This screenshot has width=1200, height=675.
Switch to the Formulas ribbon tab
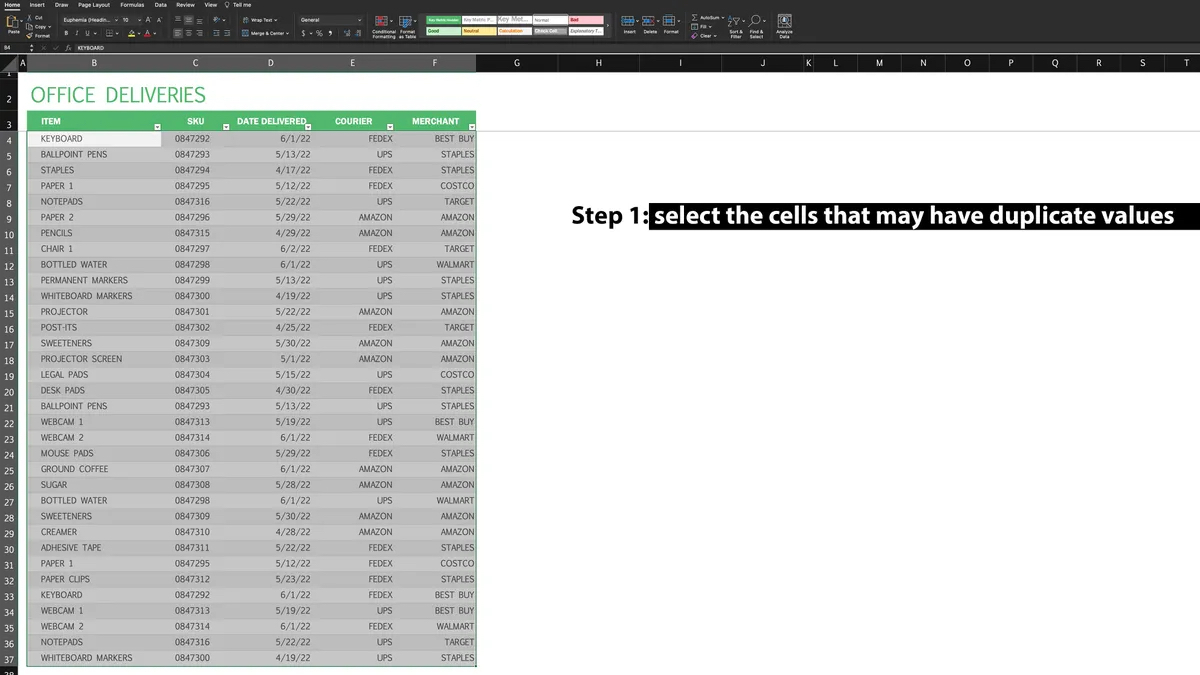(132, 5)
